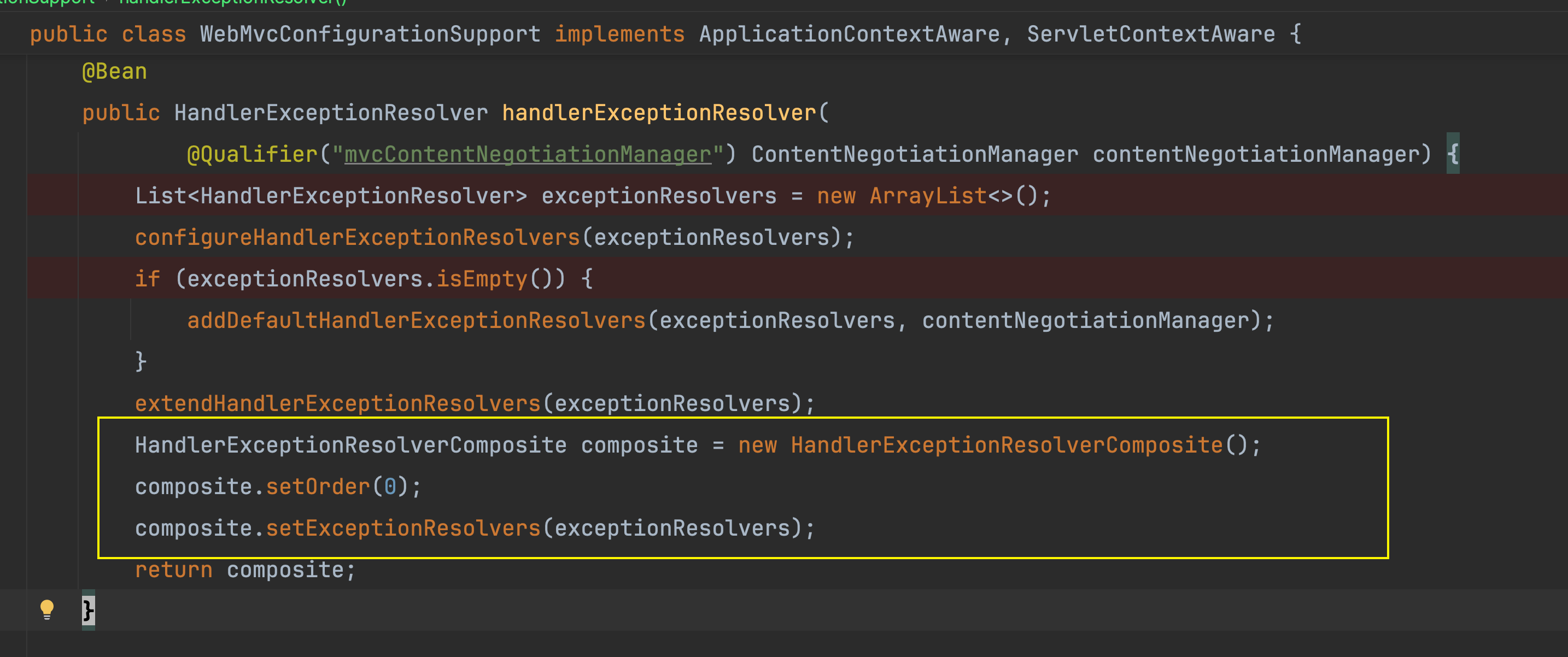
Task: Click the return keyword
Action: [x=173, y=570]
